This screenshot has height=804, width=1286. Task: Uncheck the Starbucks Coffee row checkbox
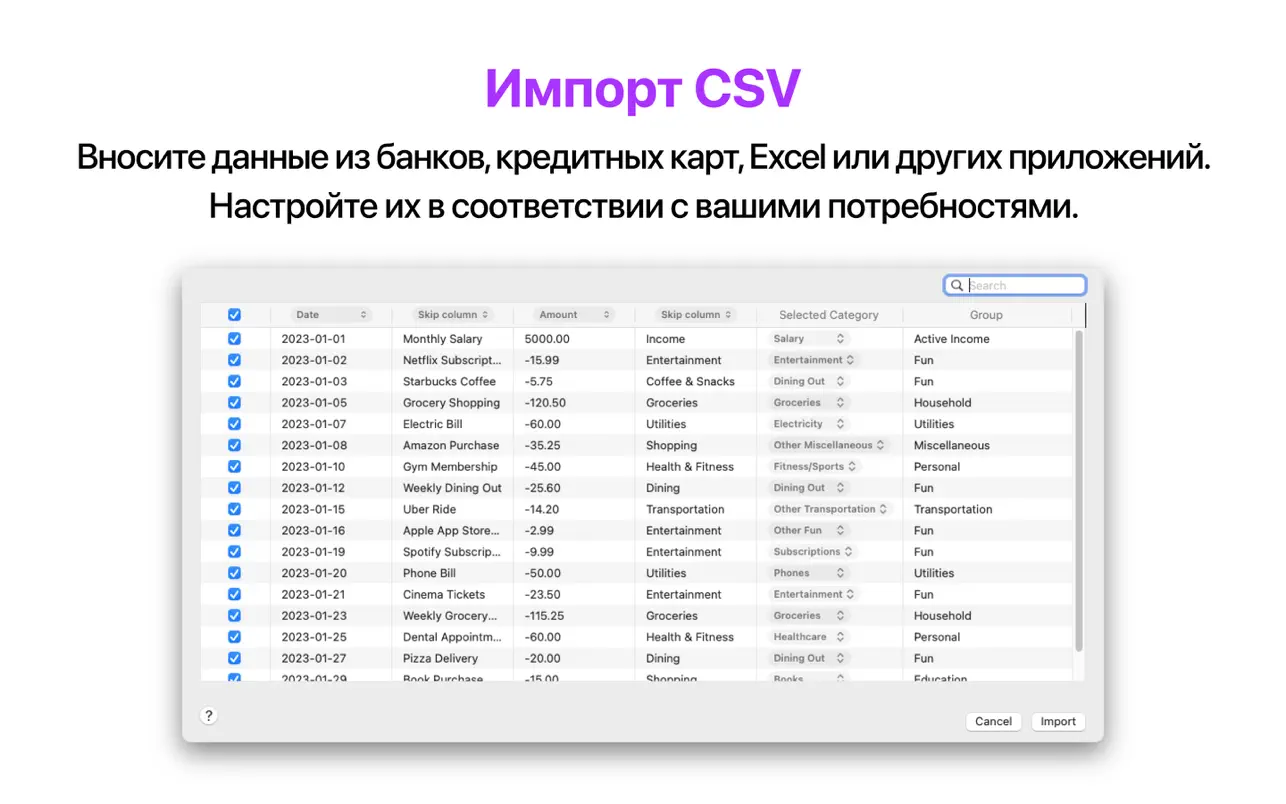(x=234, y=381)
